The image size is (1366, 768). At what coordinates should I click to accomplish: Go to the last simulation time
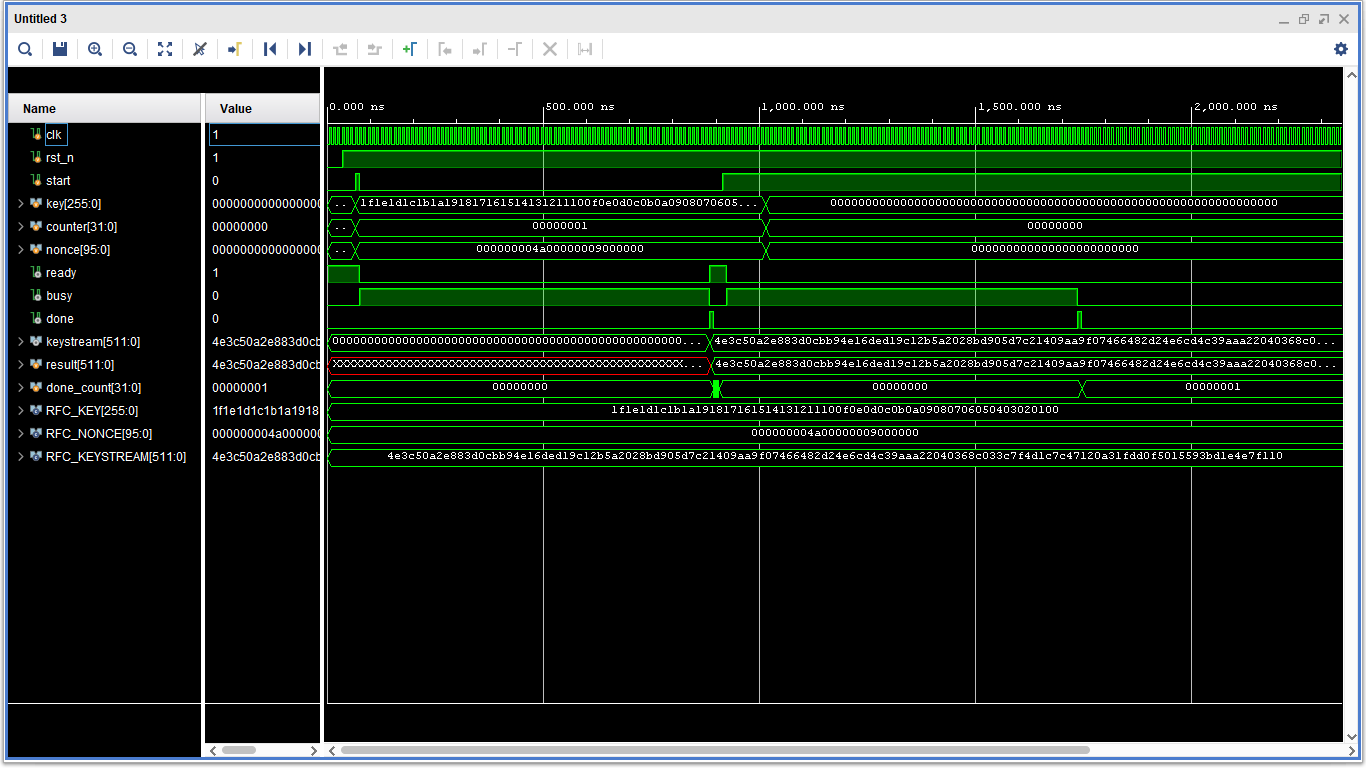[305, 49]
